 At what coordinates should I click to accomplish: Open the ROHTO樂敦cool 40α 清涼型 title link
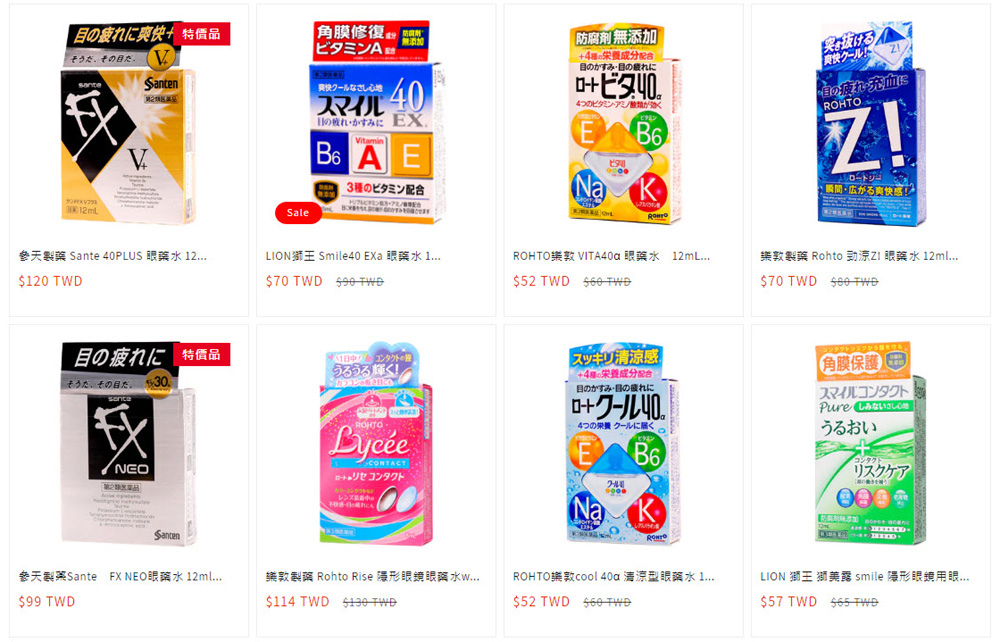(614, 576)
